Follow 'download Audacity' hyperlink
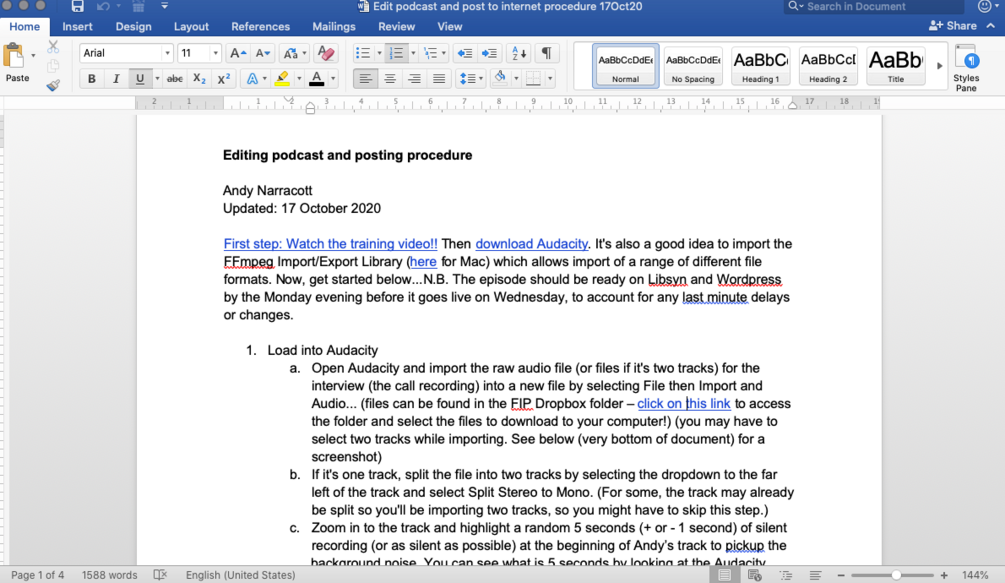 [531, 244]
